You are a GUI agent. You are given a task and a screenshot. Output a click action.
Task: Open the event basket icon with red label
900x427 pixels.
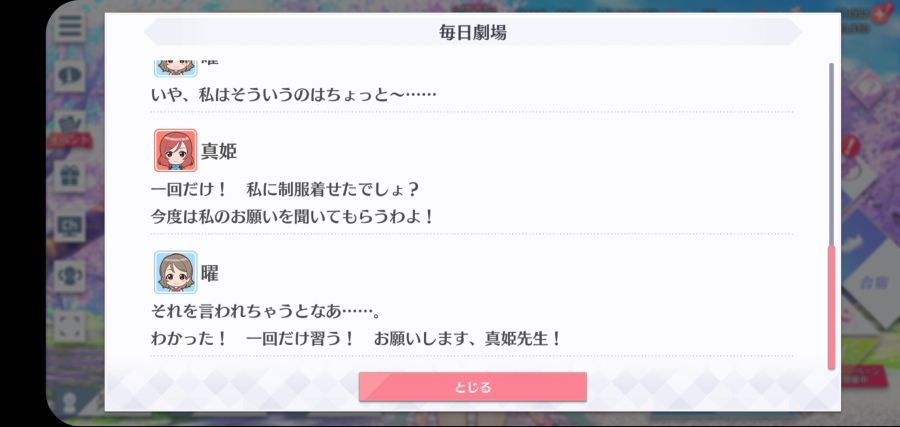click(x=71, y=127)
